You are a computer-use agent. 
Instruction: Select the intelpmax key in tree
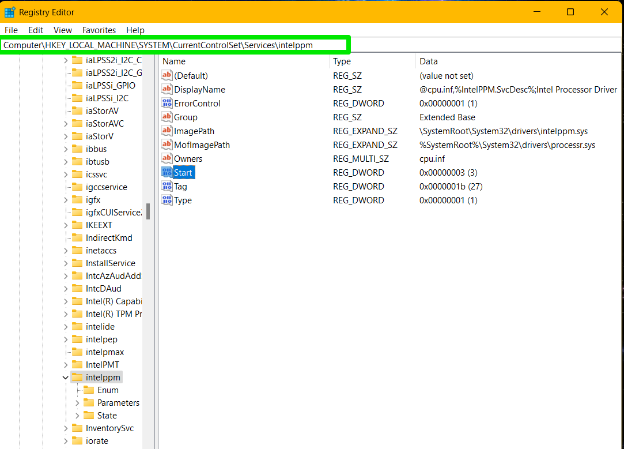tap(105, 352)
